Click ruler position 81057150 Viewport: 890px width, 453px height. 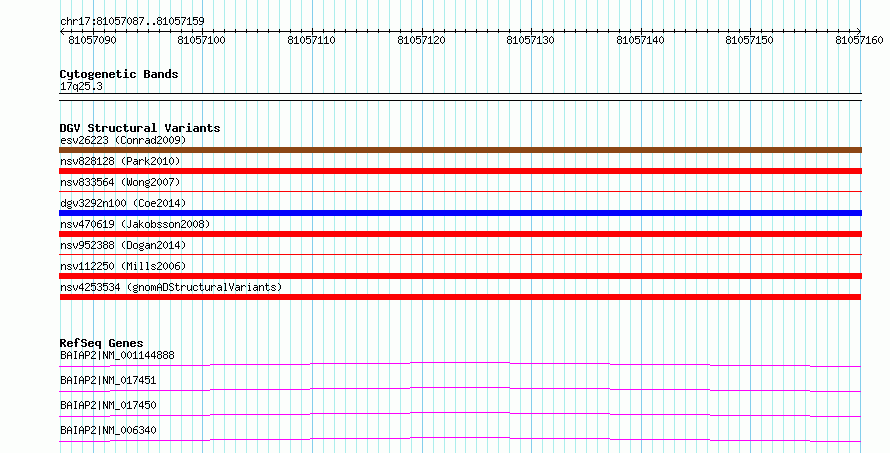point(749,40)
